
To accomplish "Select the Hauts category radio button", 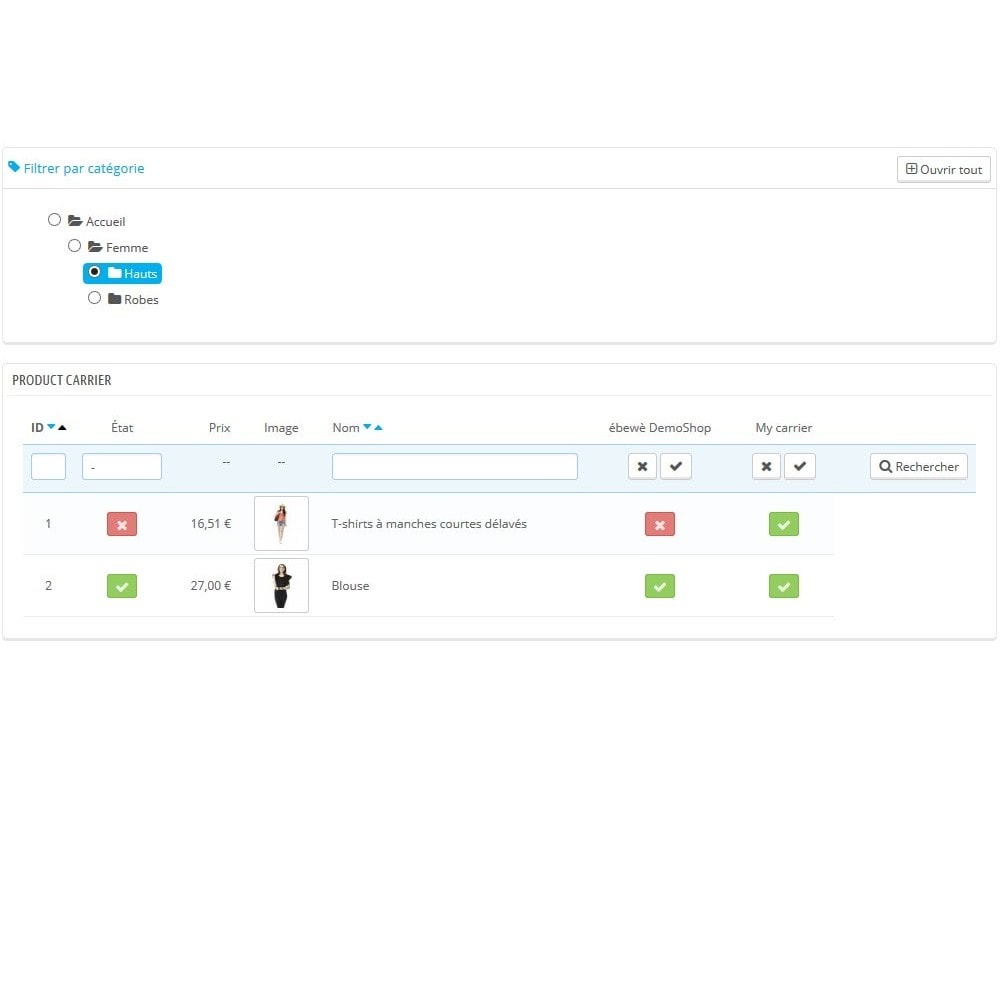I will (94, 272).
